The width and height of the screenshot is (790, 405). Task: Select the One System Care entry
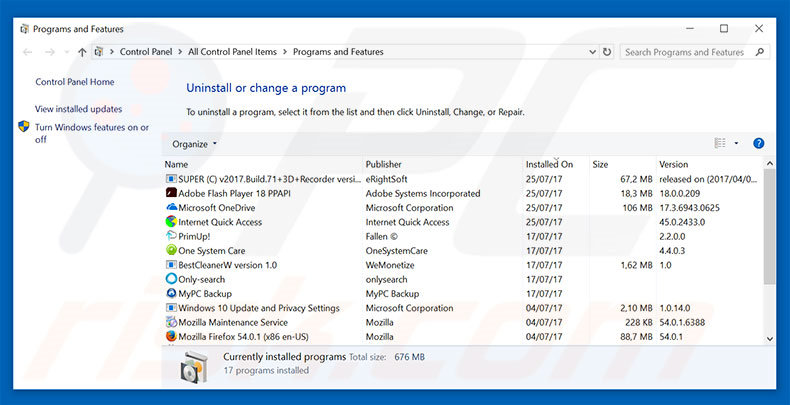click(x=464, y=250)
